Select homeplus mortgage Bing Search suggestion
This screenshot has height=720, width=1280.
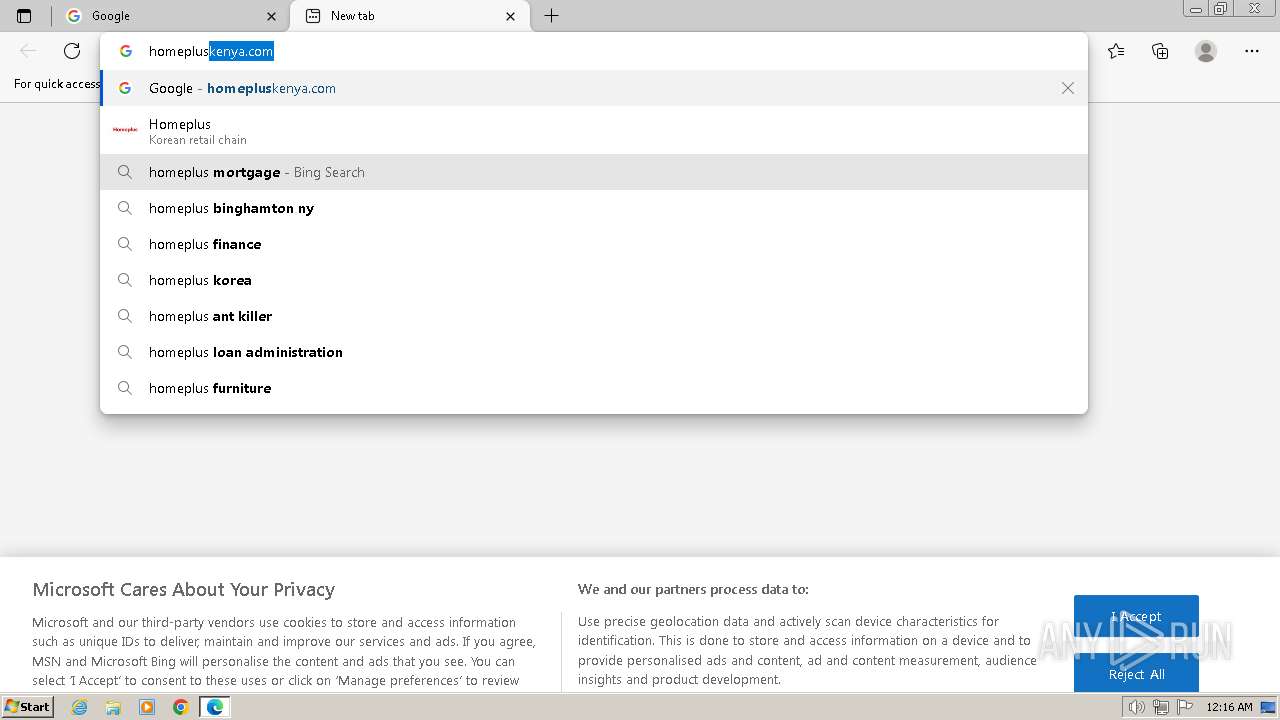pos(594,172)
